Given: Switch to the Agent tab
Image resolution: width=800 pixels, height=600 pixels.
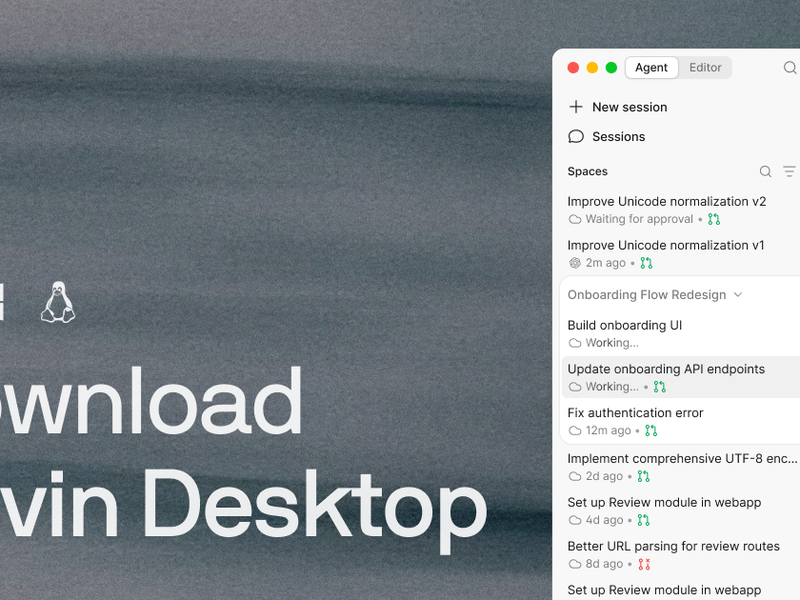Looking at the screenshot, I should tap(652, 67).
